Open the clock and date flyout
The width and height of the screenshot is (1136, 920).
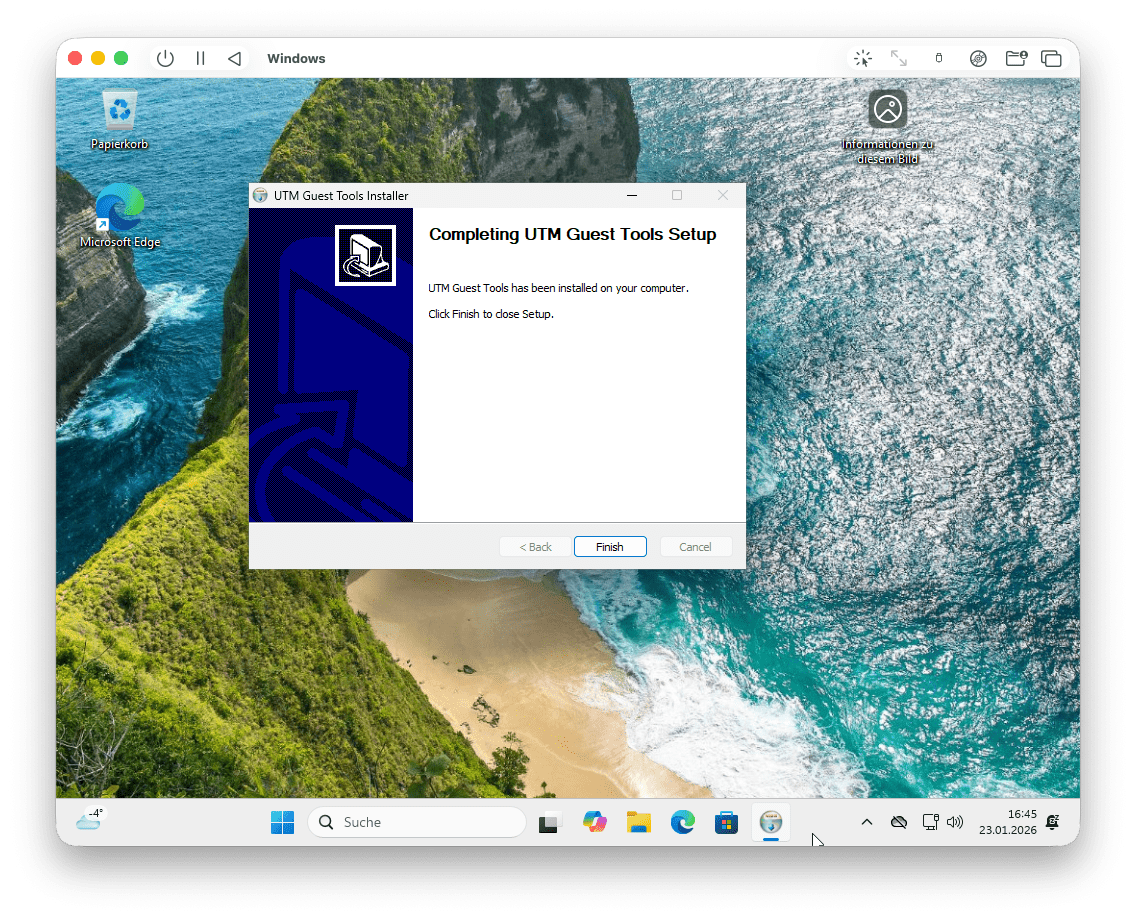pos(1008,822)
